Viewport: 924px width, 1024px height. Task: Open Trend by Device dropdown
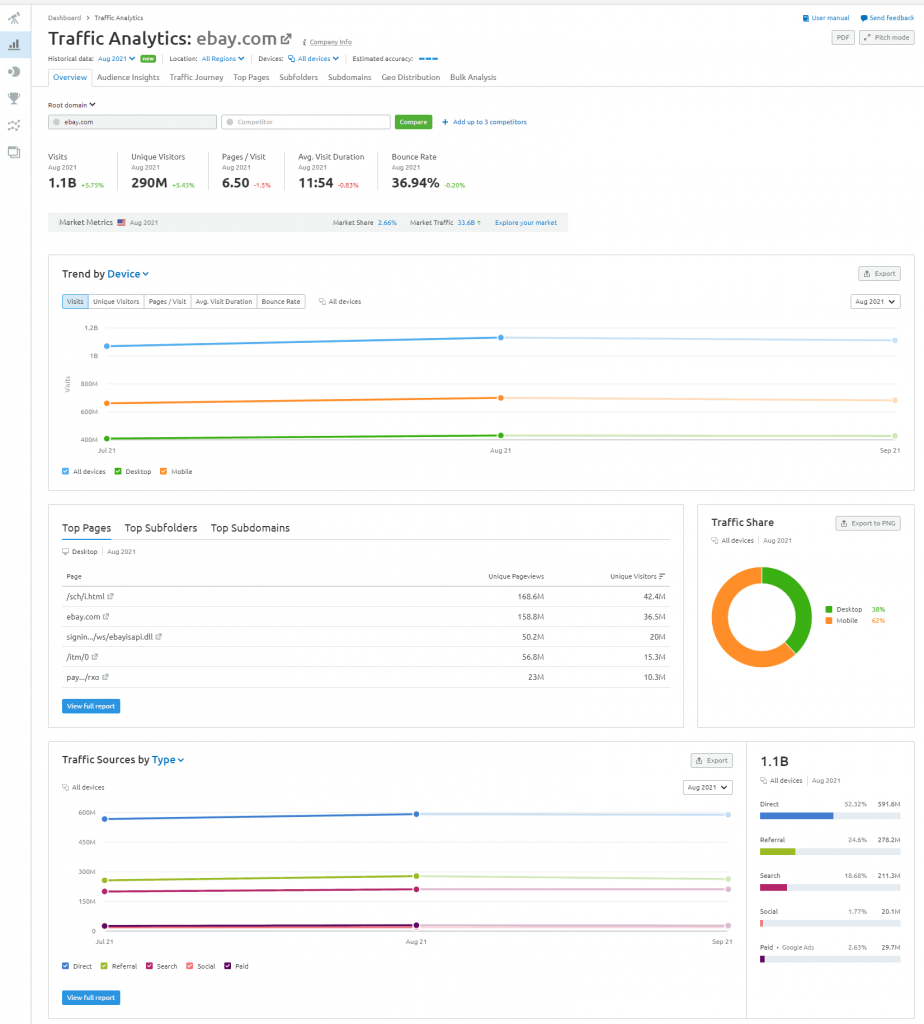click(128, 274)
